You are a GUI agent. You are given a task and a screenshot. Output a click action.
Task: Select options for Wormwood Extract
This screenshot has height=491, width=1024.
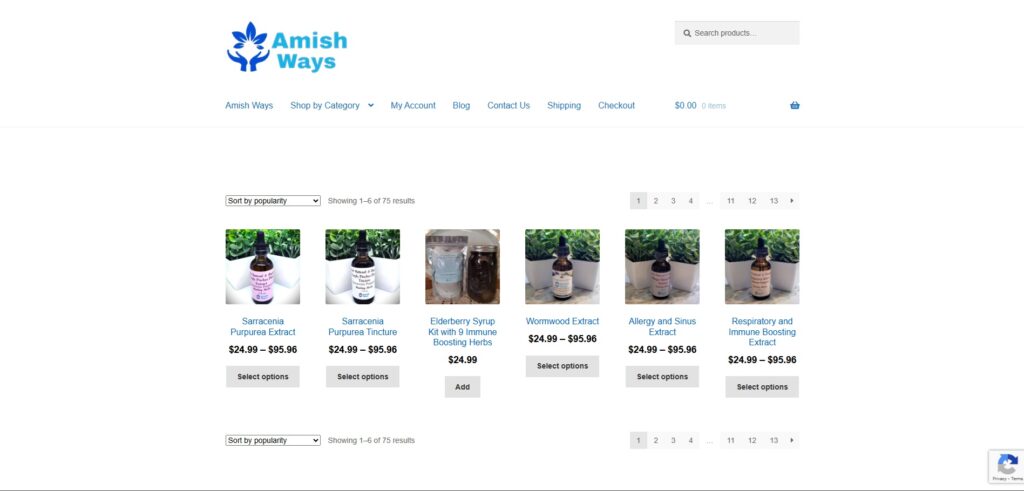[x=562, y=366]
